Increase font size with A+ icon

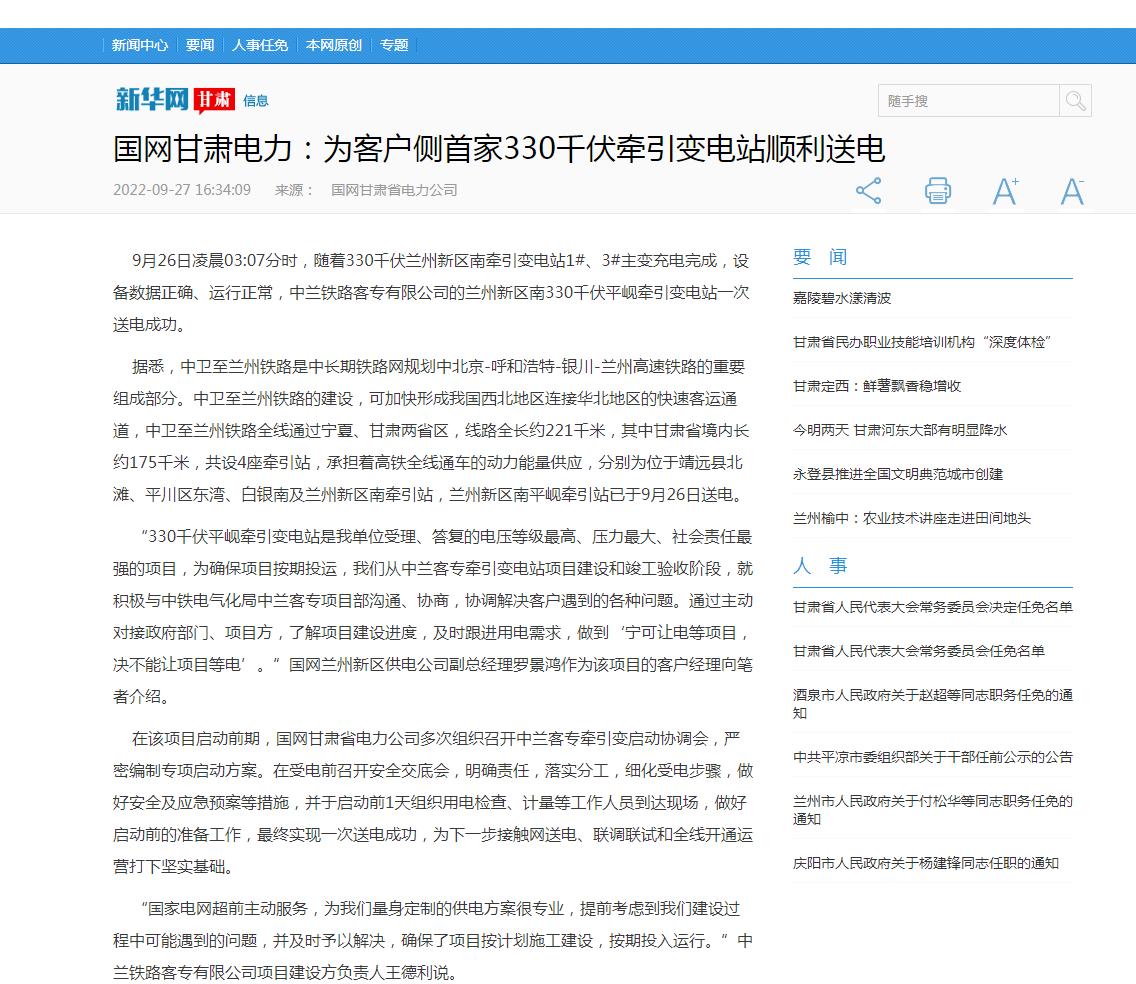click(1005, 191)
